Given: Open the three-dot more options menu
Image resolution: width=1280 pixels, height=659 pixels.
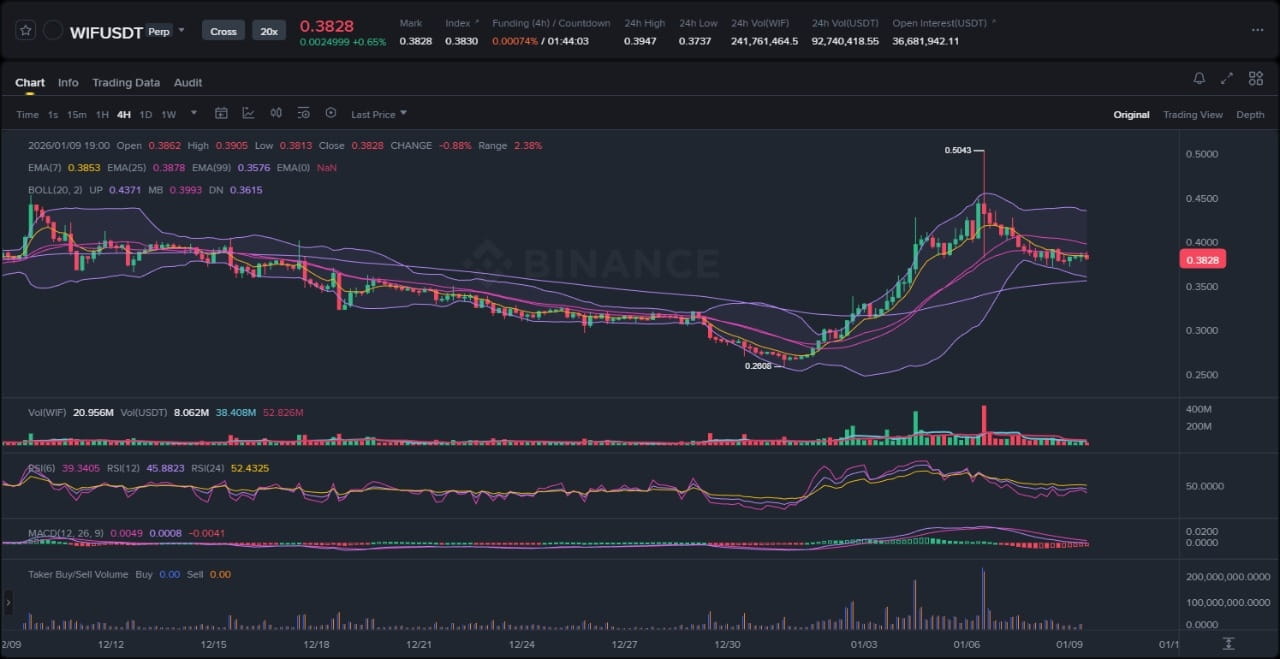Looking at the screenshot, I should point(1257,30).
